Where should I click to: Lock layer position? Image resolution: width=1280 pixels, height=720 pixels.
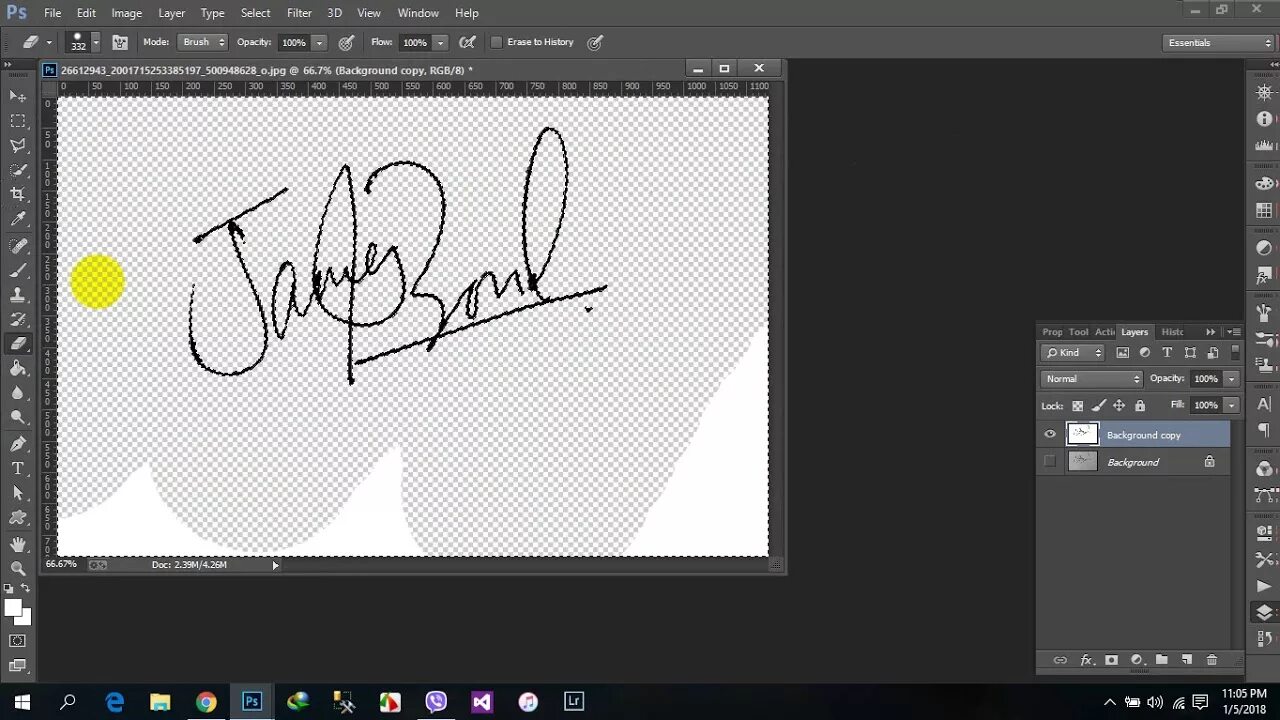(x=1119, y=406)
